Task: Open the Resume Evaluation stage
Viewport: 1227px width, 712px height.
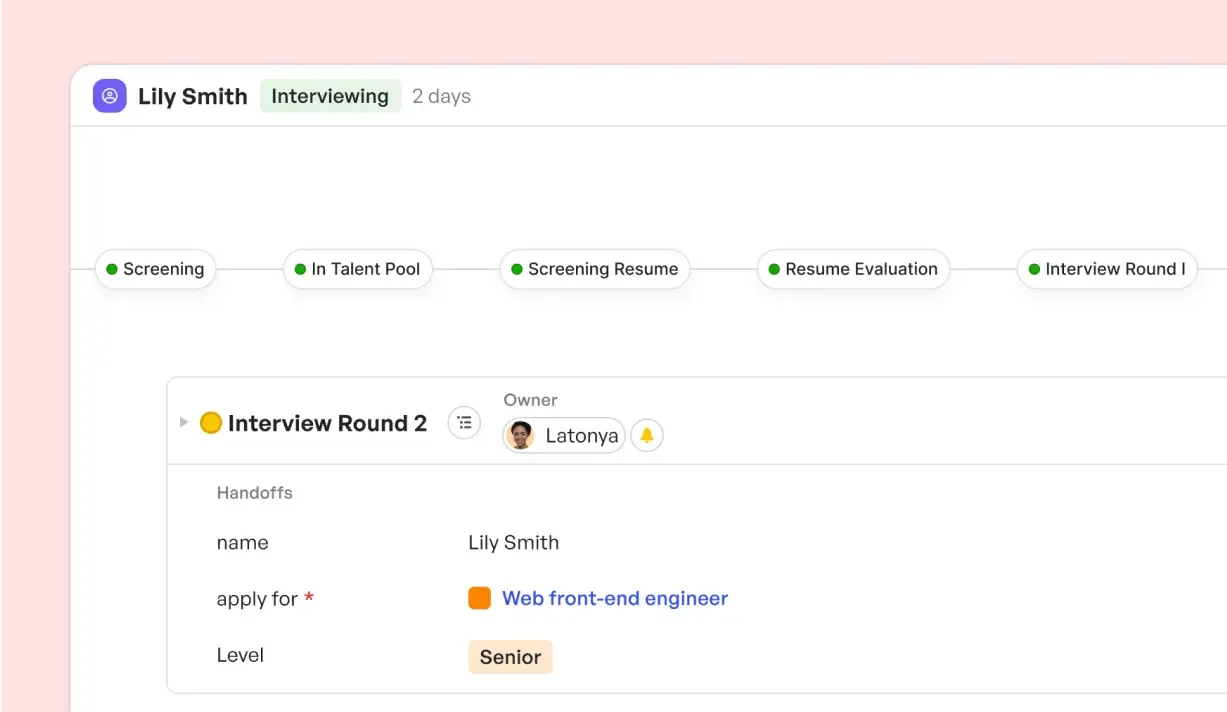Action: (853, 269)
